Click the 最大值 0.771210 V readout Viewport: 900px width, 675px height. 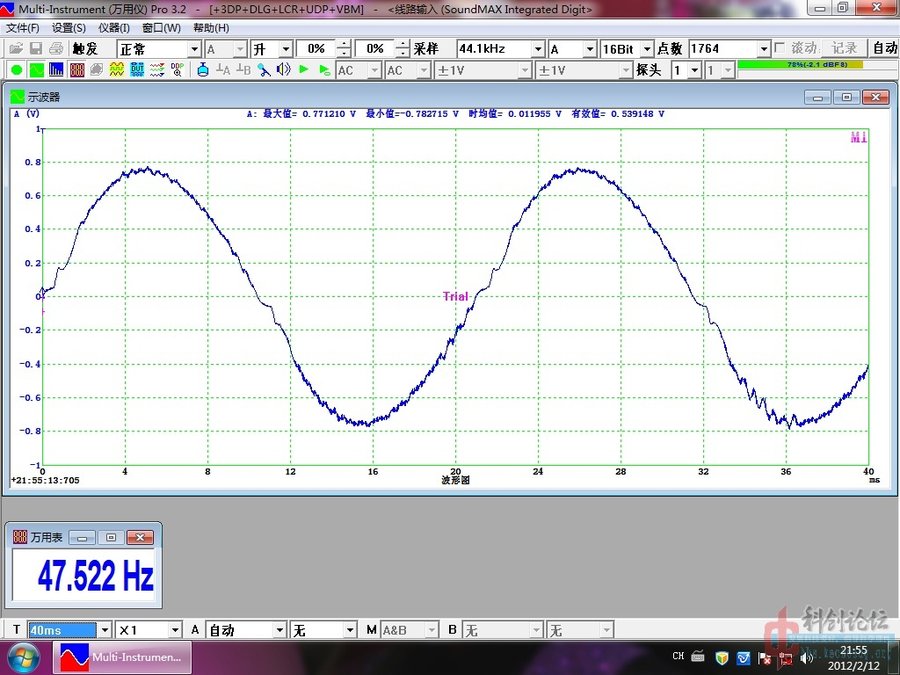click(x=309, y=114)
